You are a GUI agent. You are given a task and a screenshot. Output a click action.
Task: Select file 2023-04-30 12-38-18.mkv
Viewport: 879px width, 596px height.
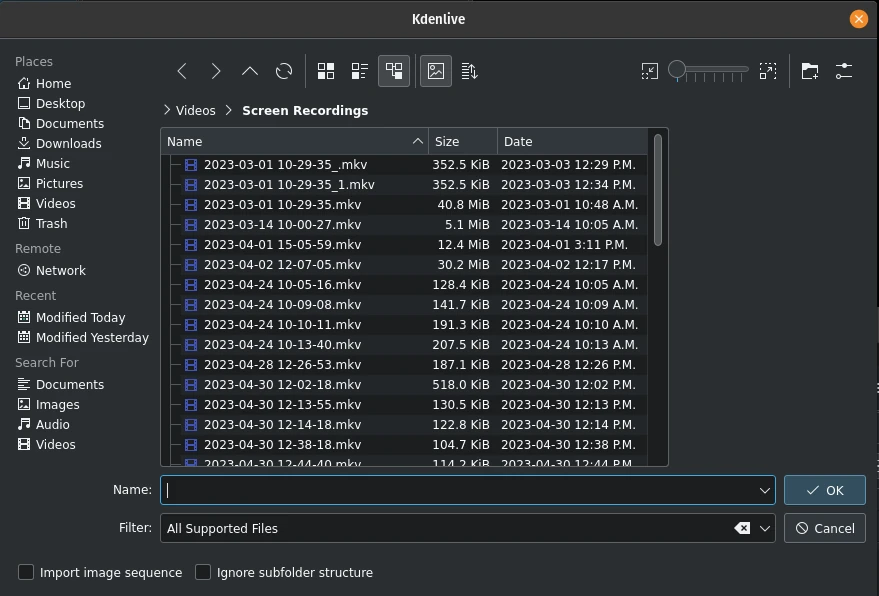pyautogui.click(x=283, y=445)
